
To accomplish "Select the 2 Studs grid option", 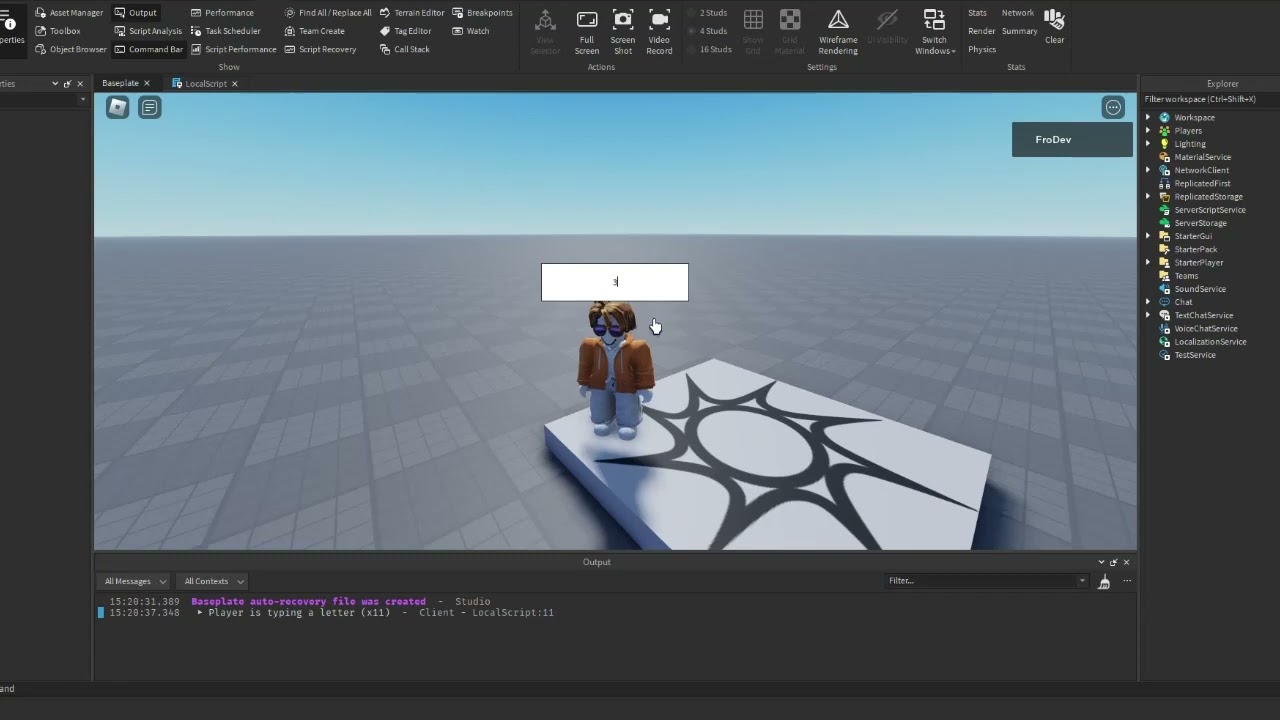I will coord(707,13).
